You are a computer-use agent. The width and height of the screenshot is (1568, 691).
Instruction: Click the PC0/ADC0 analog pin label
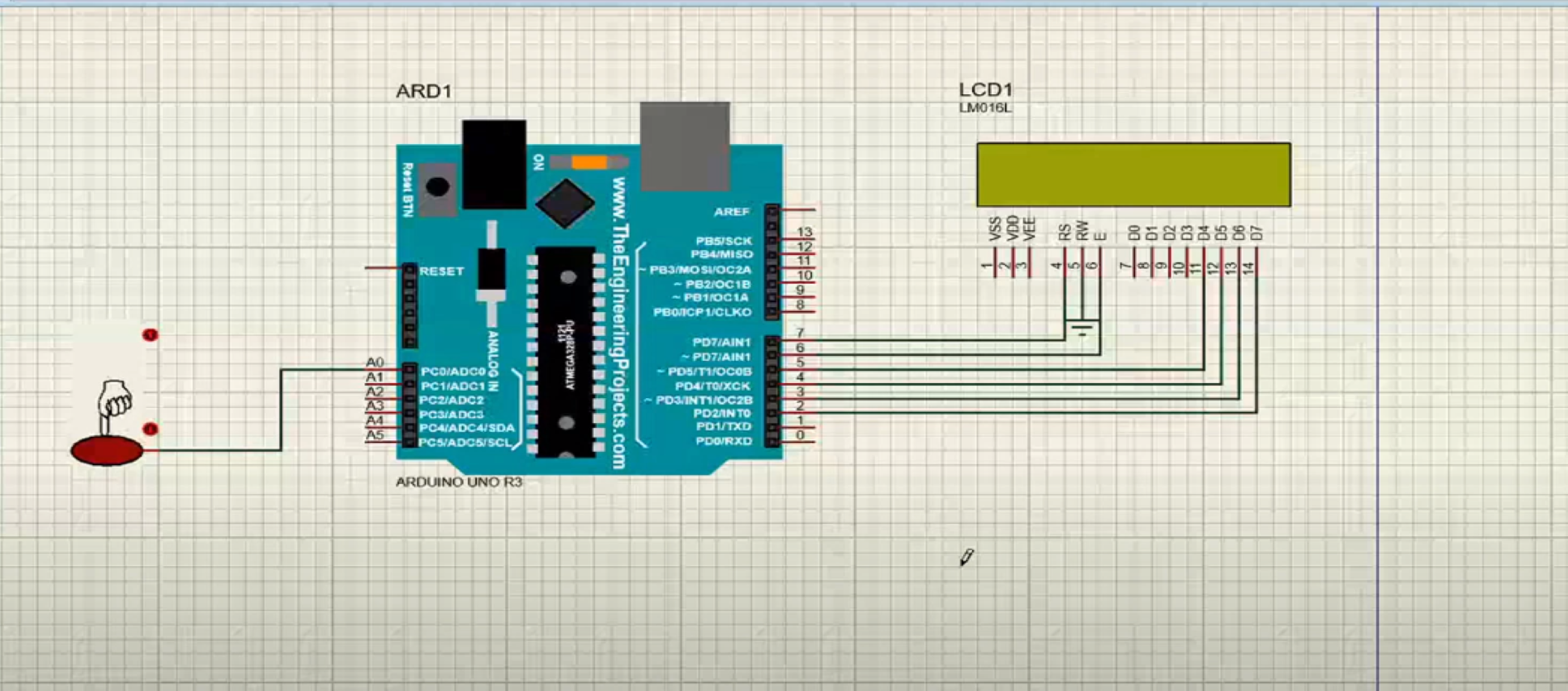(x=453, y=372)
